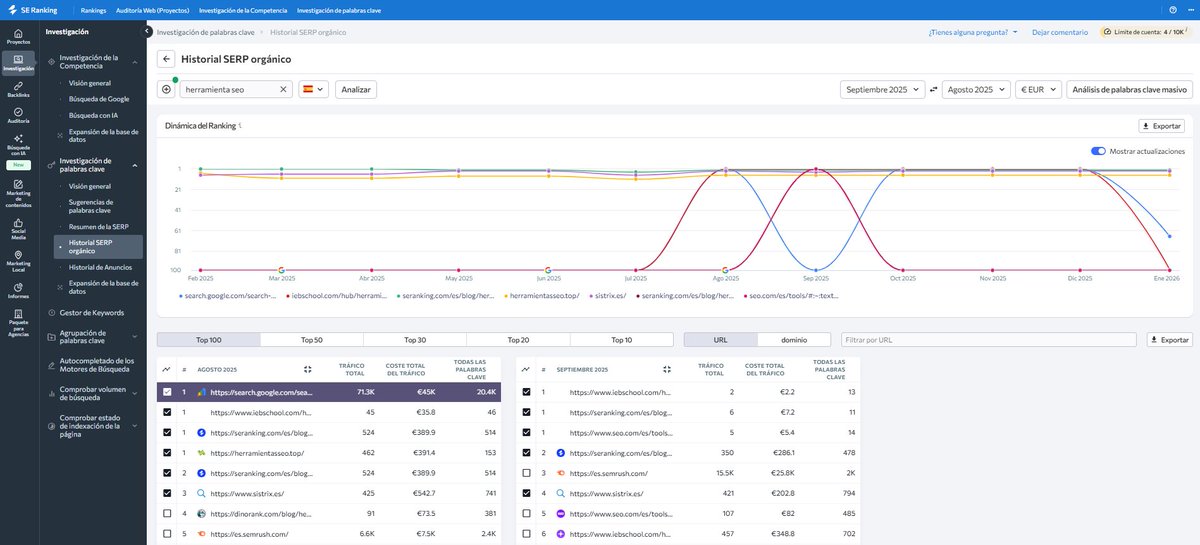Viewport: 1200px width, 545px height.
Task: Clear the keyword field with the X icon
Action: [283, 89]
